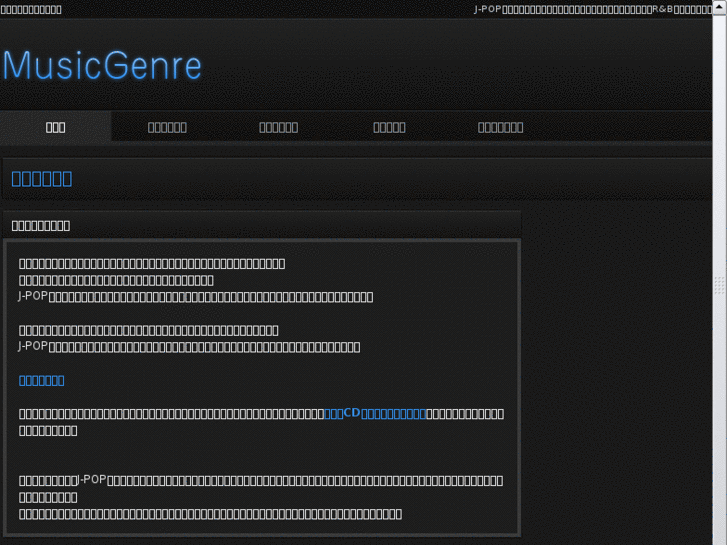Open the fourth navigation tab

pyautogui.click(x=389, y=127)
